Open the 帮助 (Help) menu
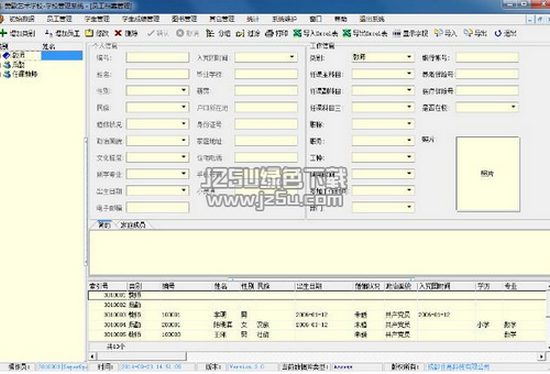The height and width of the screenshot is (374, 550). click(341, 19)
